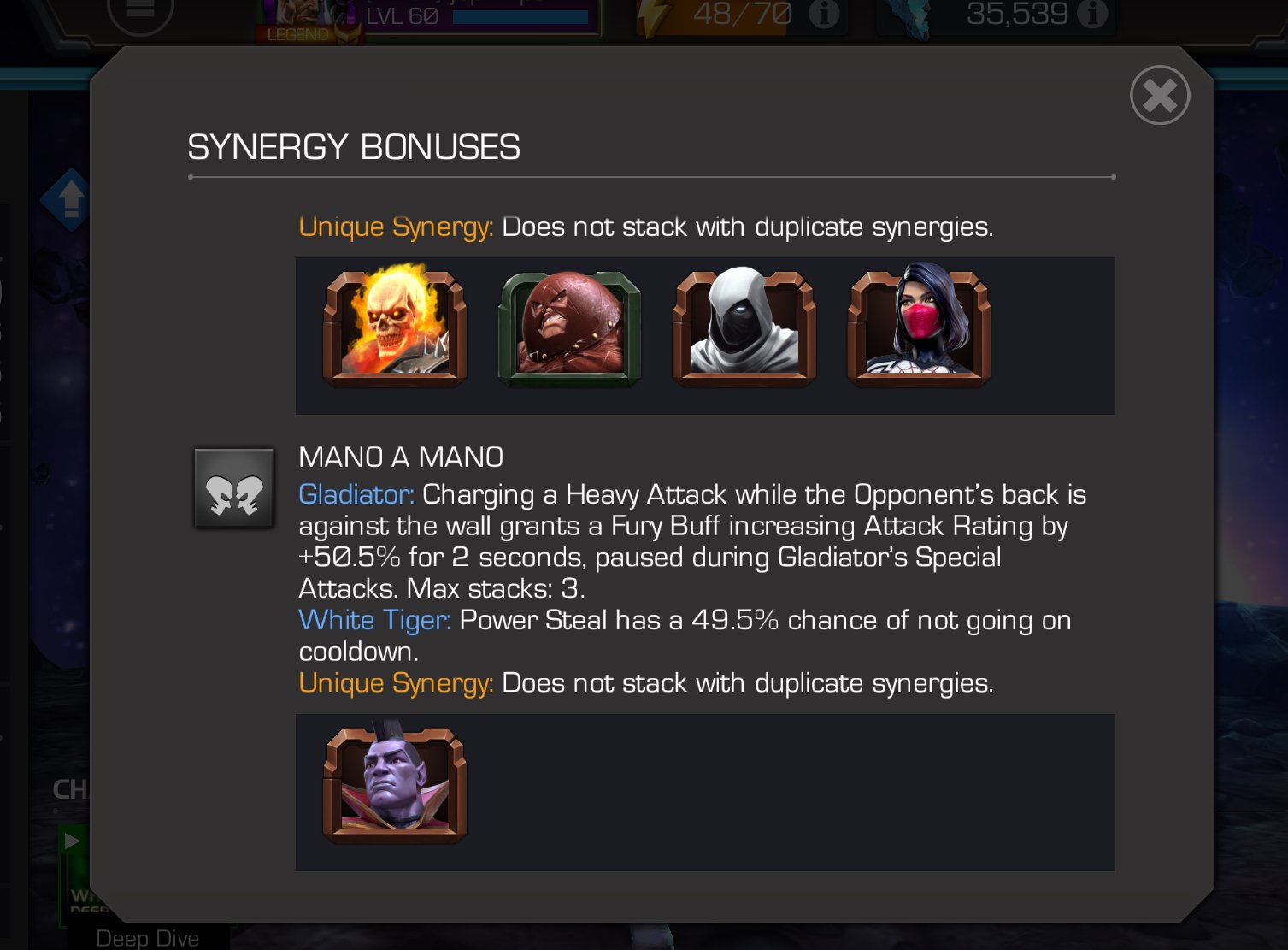Tap the LEGEND player title badge

tap(298, 35)
